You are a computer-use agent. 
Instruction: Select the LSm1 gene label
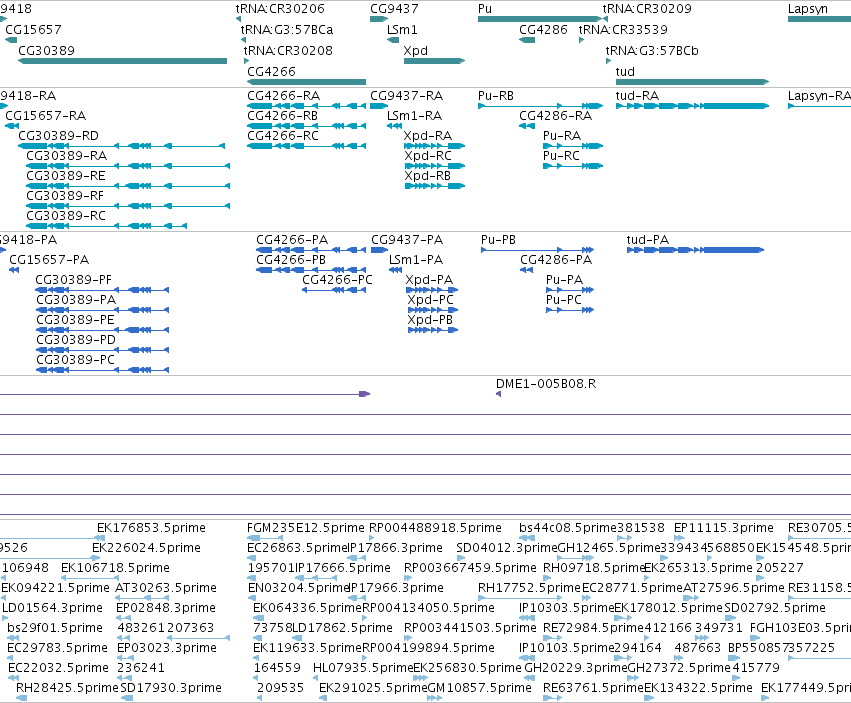[402, 29]
